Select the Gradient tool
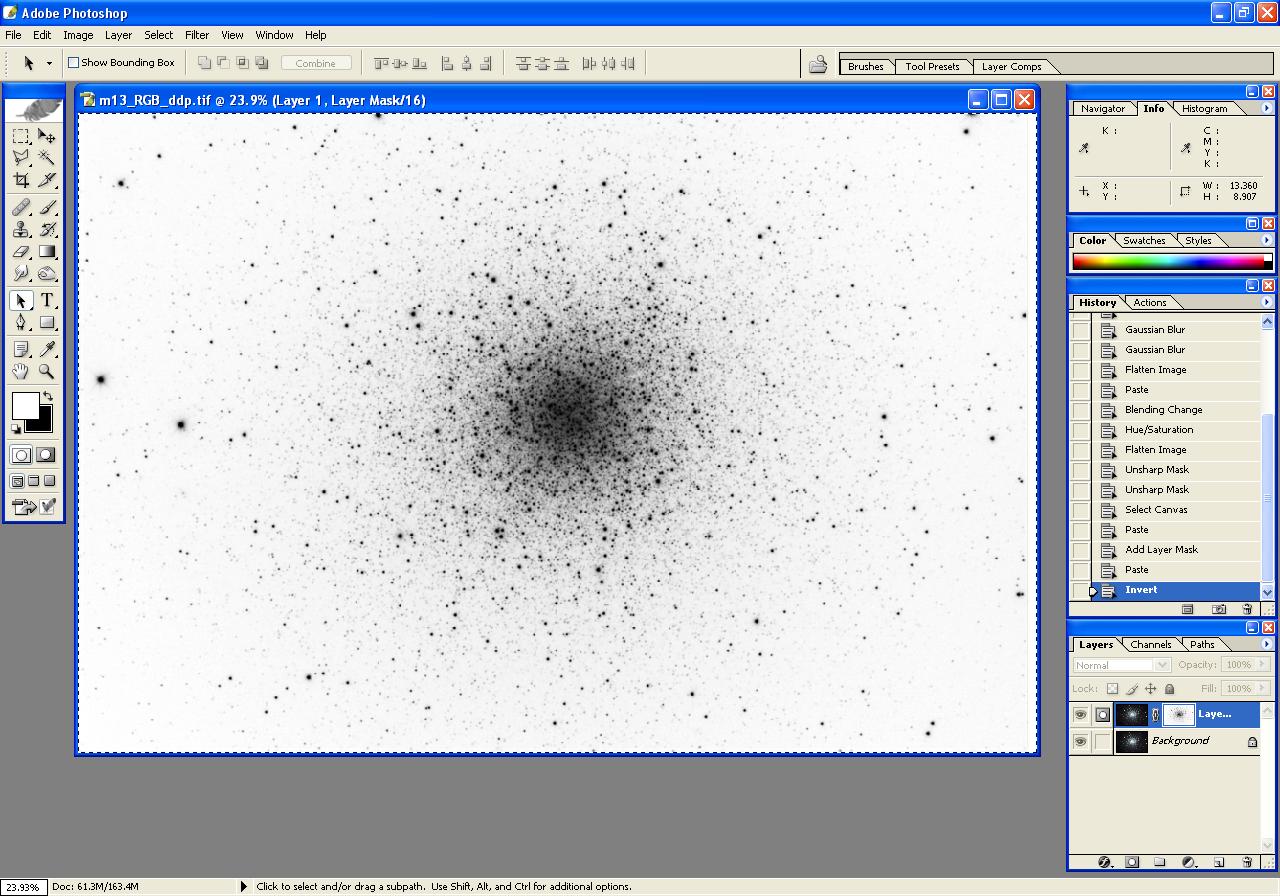Screen dimensions: 1280x896 [x=47, y=252]
